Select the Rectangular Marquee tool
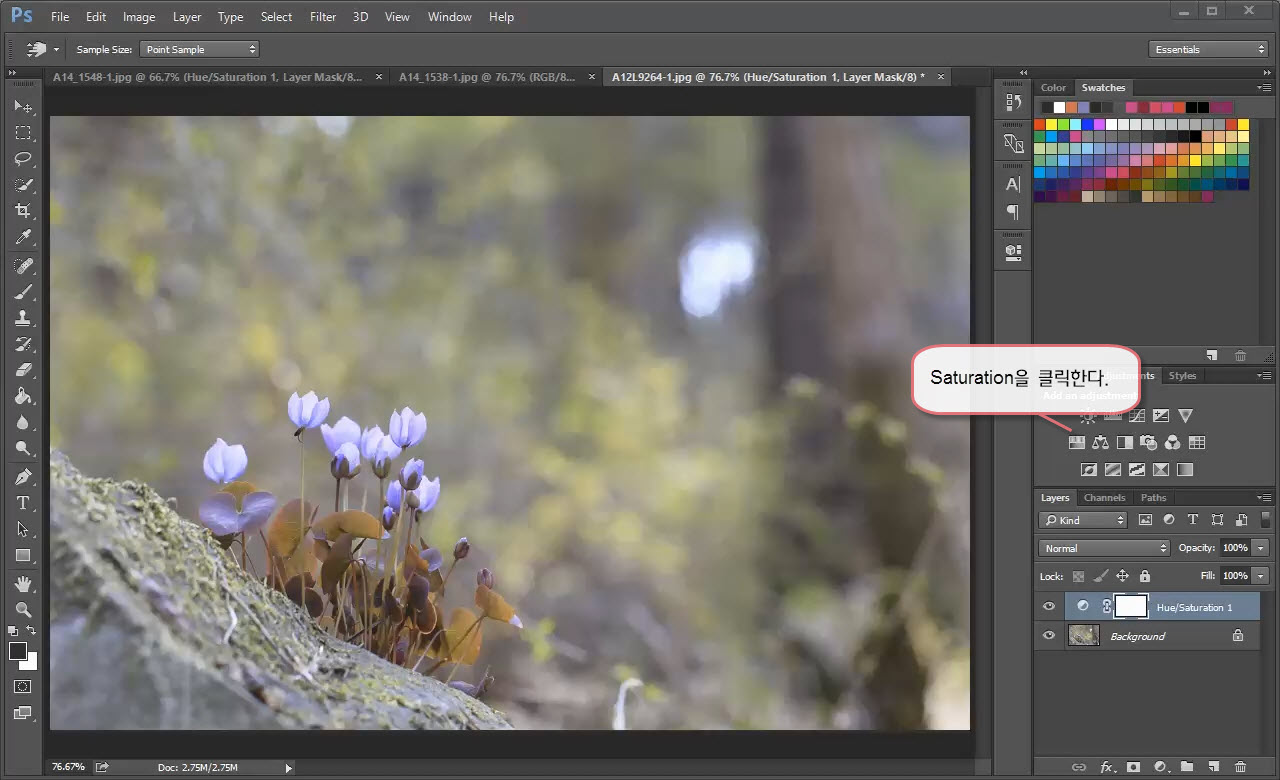This screenshot has height=780, width=1280. 23,132
